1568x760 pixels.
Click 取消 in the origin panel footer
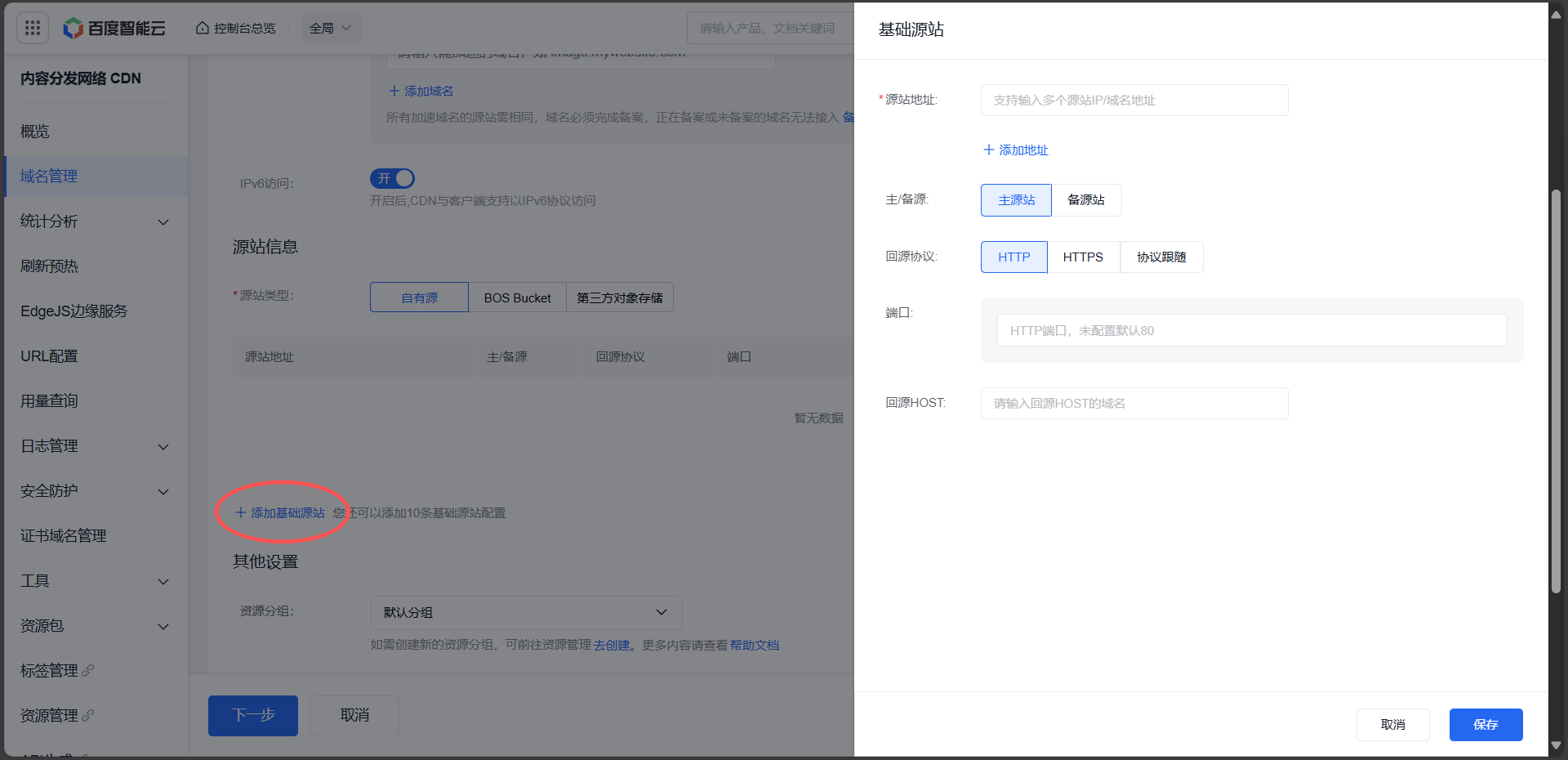1392,725
